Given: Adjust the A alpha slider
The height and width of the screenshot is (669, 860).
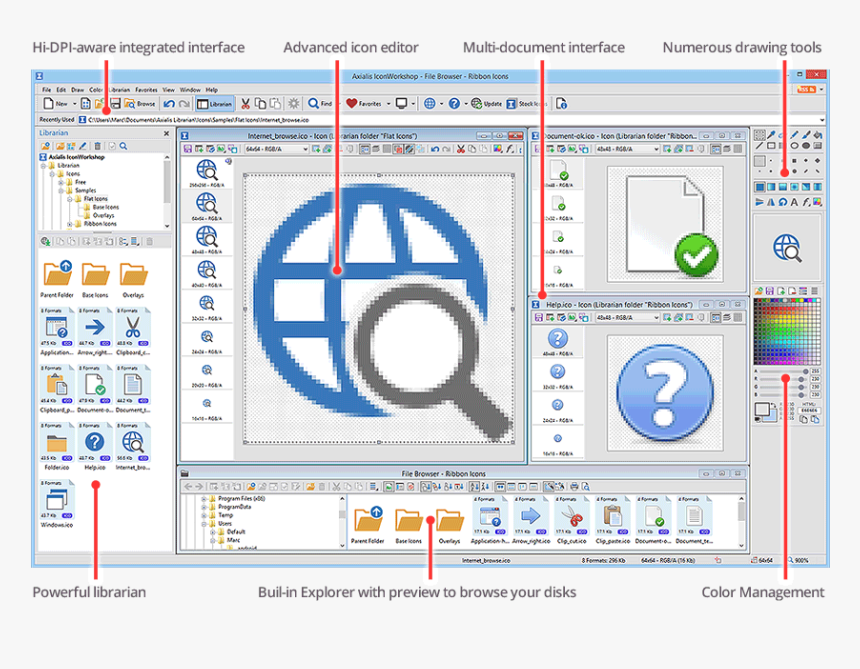Looking at the screenshot, I should coord(782,371).
